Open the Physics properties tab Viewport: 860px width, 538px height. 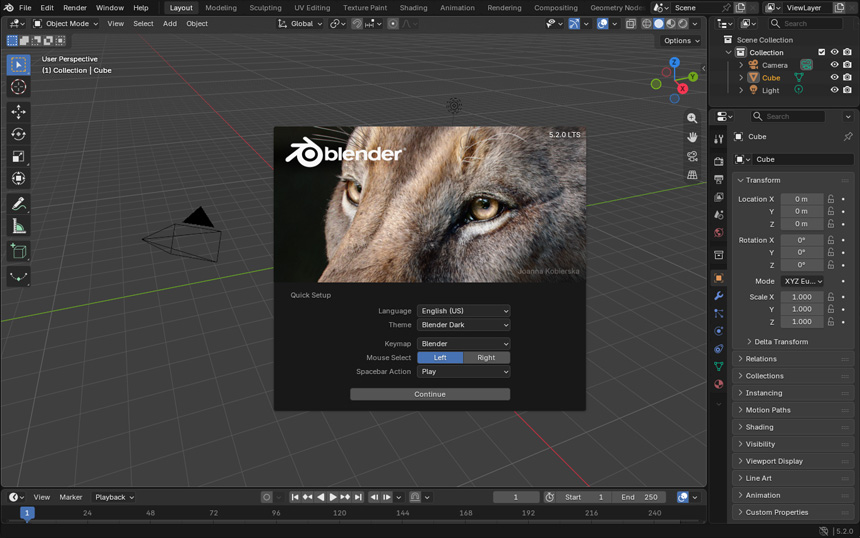718,331
